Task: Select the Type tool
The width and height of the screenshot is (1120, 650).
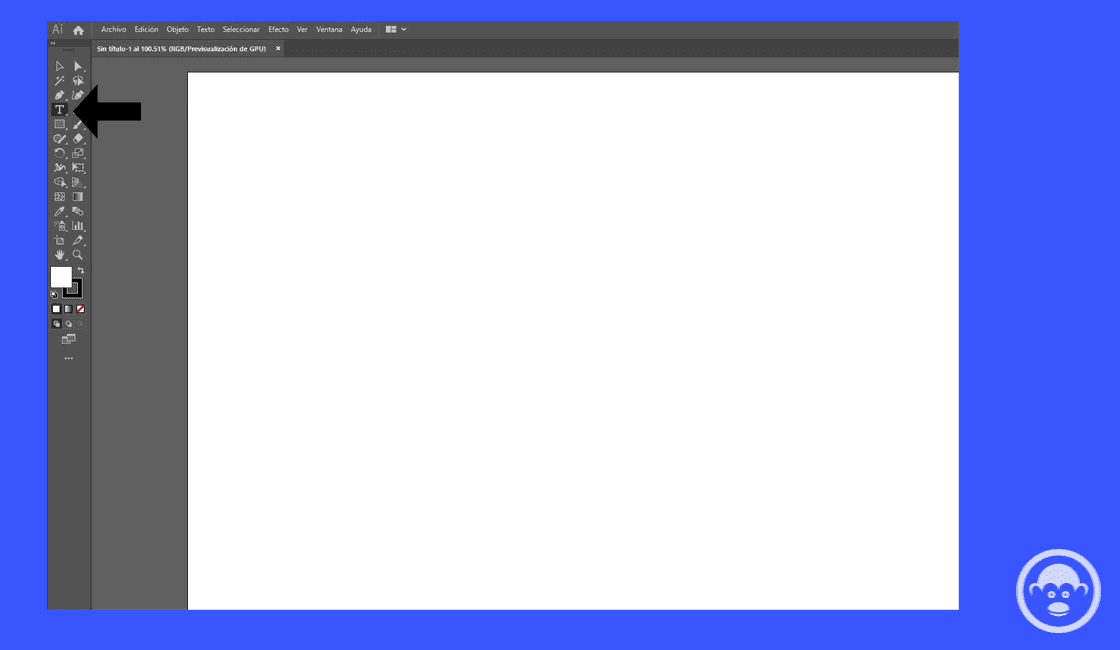Action: pos(59,108)
